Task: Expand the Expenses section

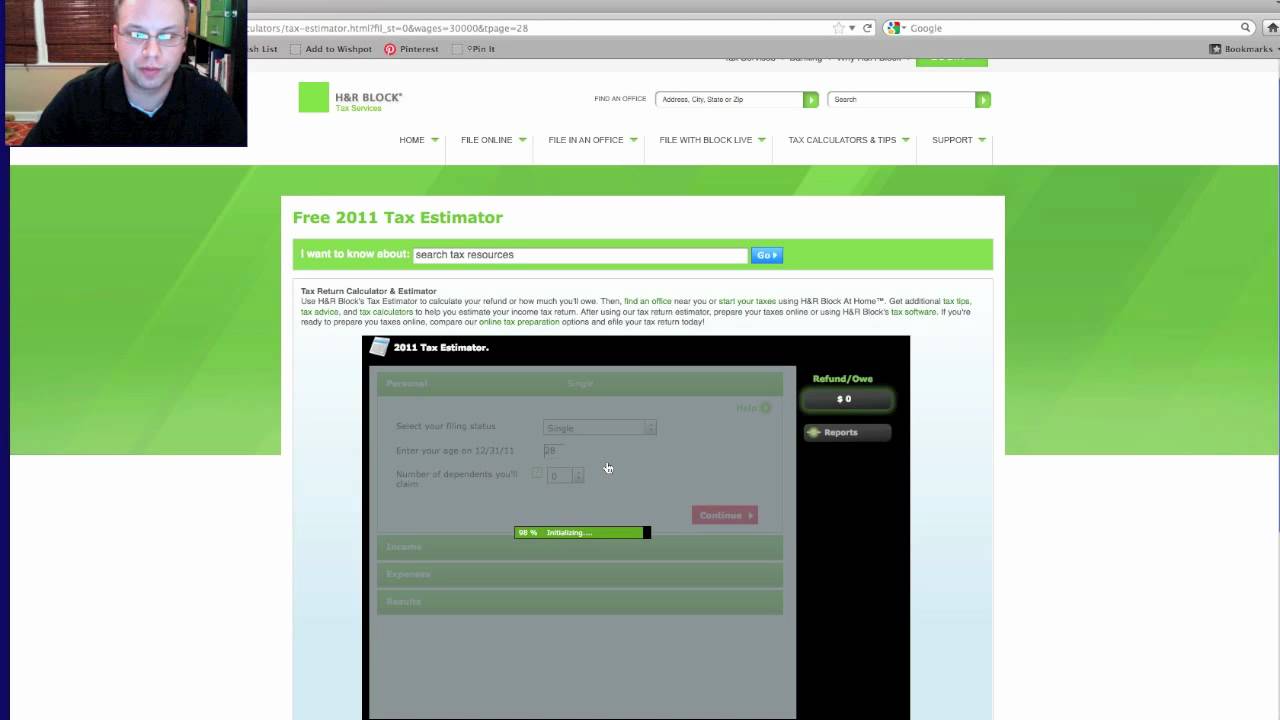Action: click(580, 574)
